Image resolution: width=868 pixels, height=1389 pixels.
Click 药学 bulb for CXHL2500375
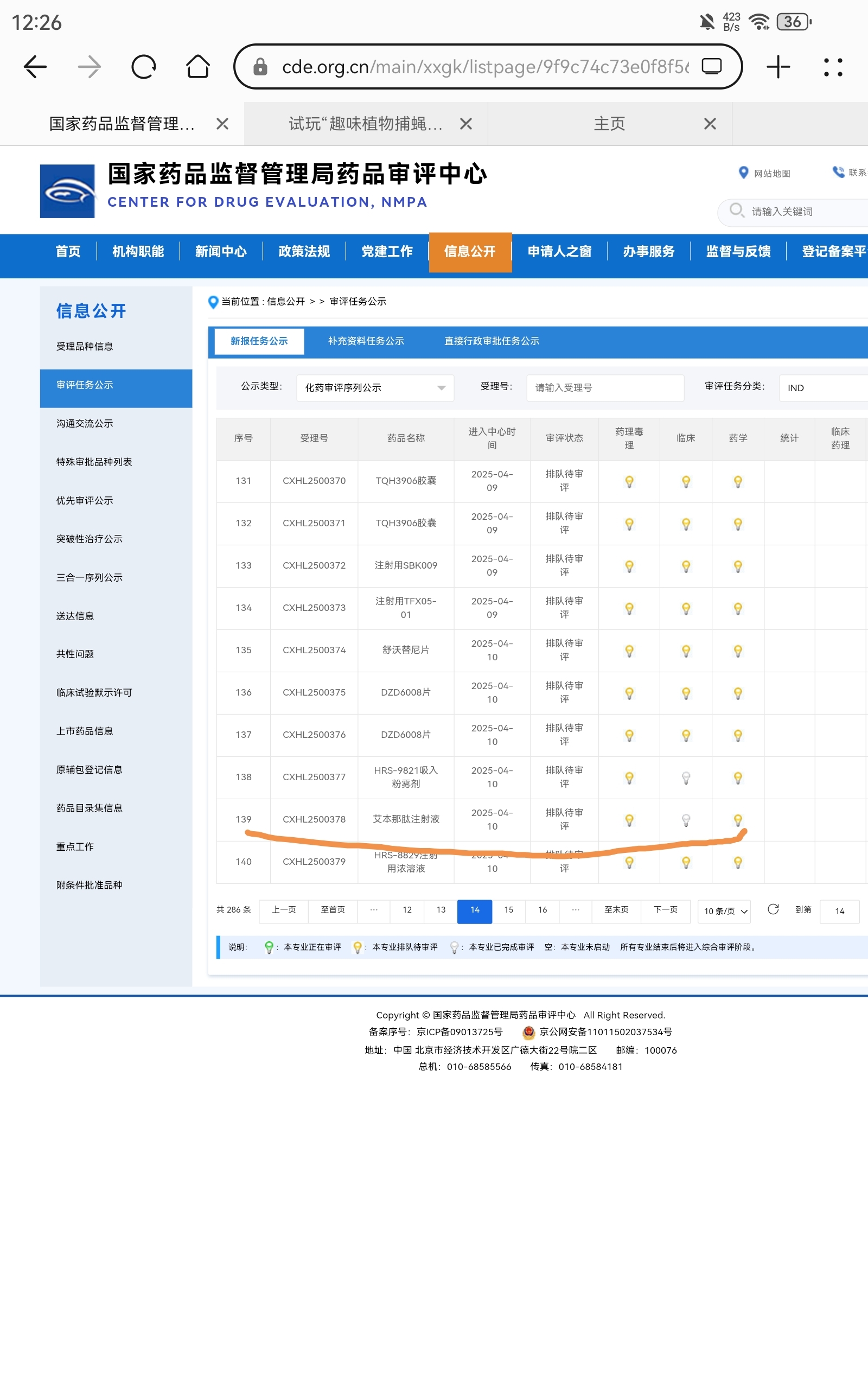(738, 693)
